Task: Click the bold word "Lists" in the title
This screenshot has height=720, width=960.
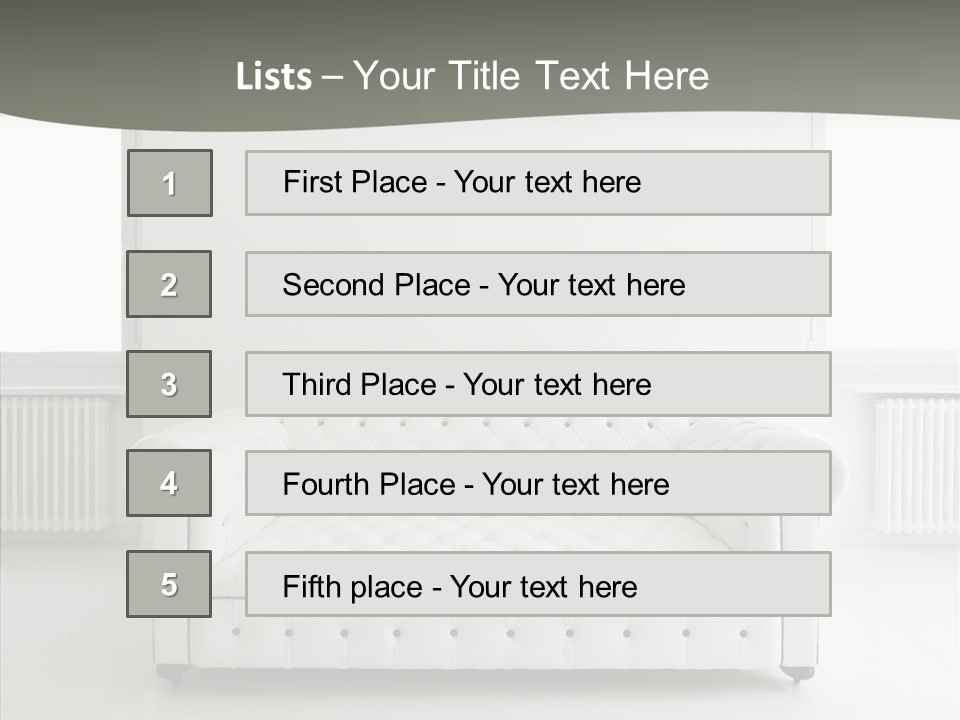Action: (x=273, y=76)
